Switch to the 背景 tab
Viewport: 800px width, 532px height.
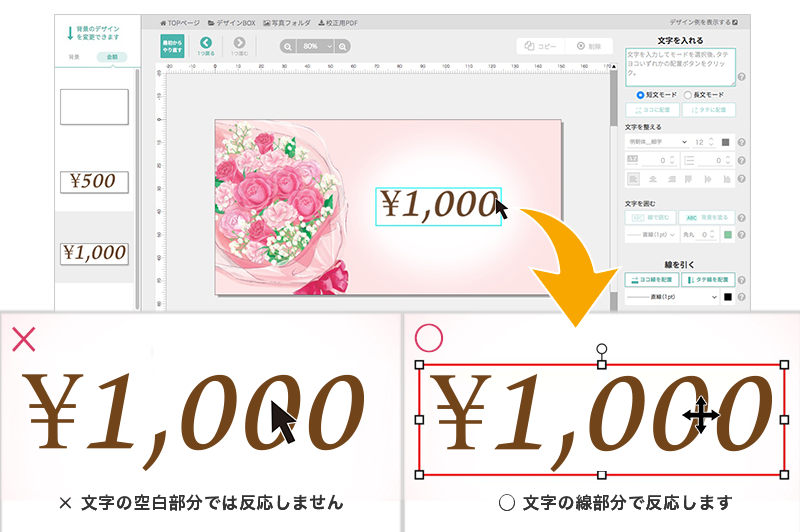click(x=73, y=57)
